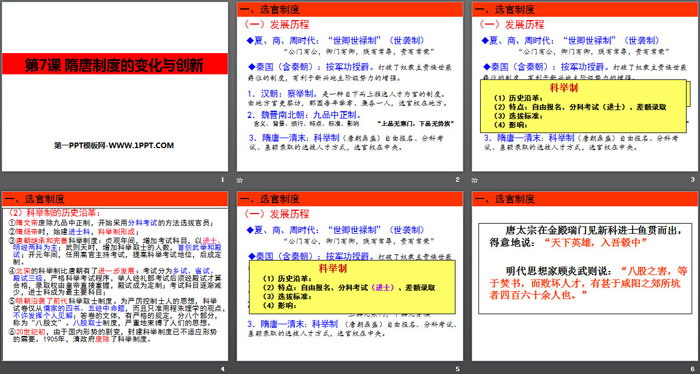This screenshot has width=700, height=374.
Task: Click the yellow 科举制 box on slide 5
Action: (x=352, y=287)
